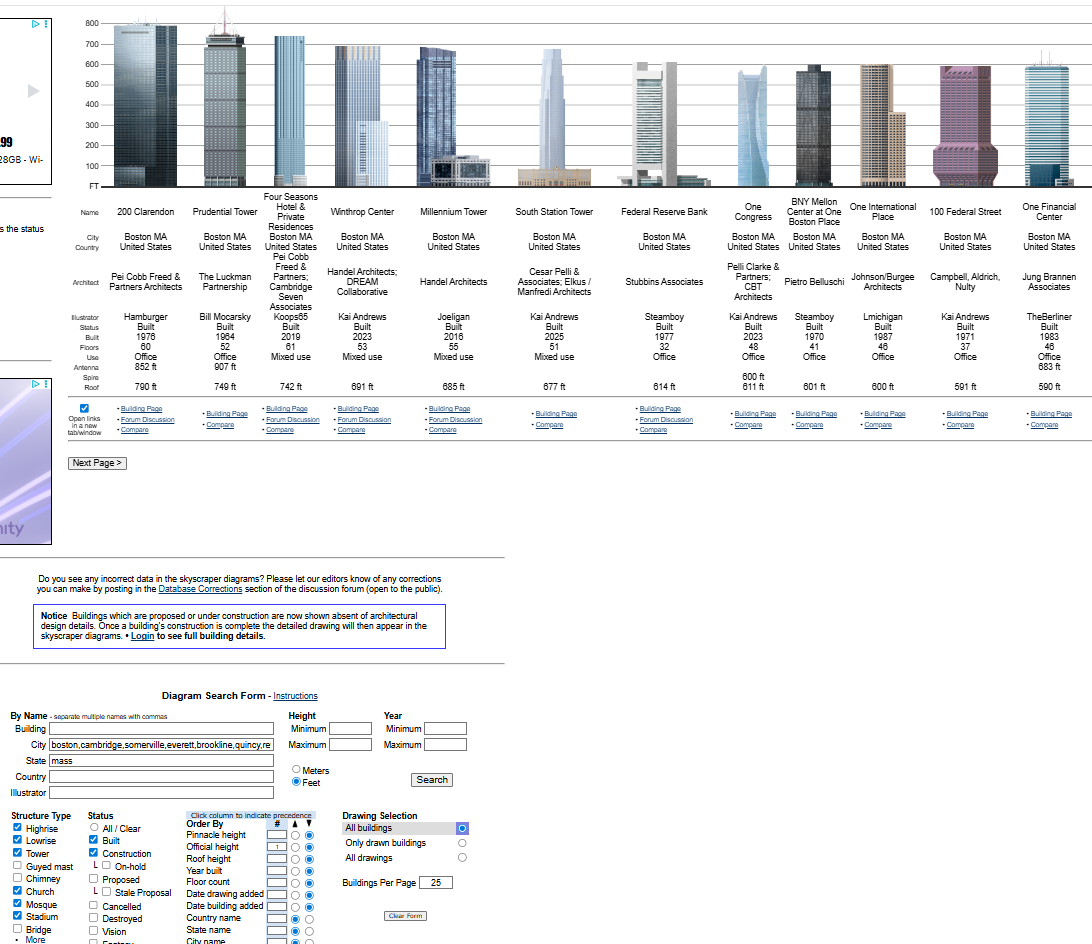This screenshot has width=1092, height=944.
Task: Click the AdChoices icon on top ad
Action: (35, 24)
